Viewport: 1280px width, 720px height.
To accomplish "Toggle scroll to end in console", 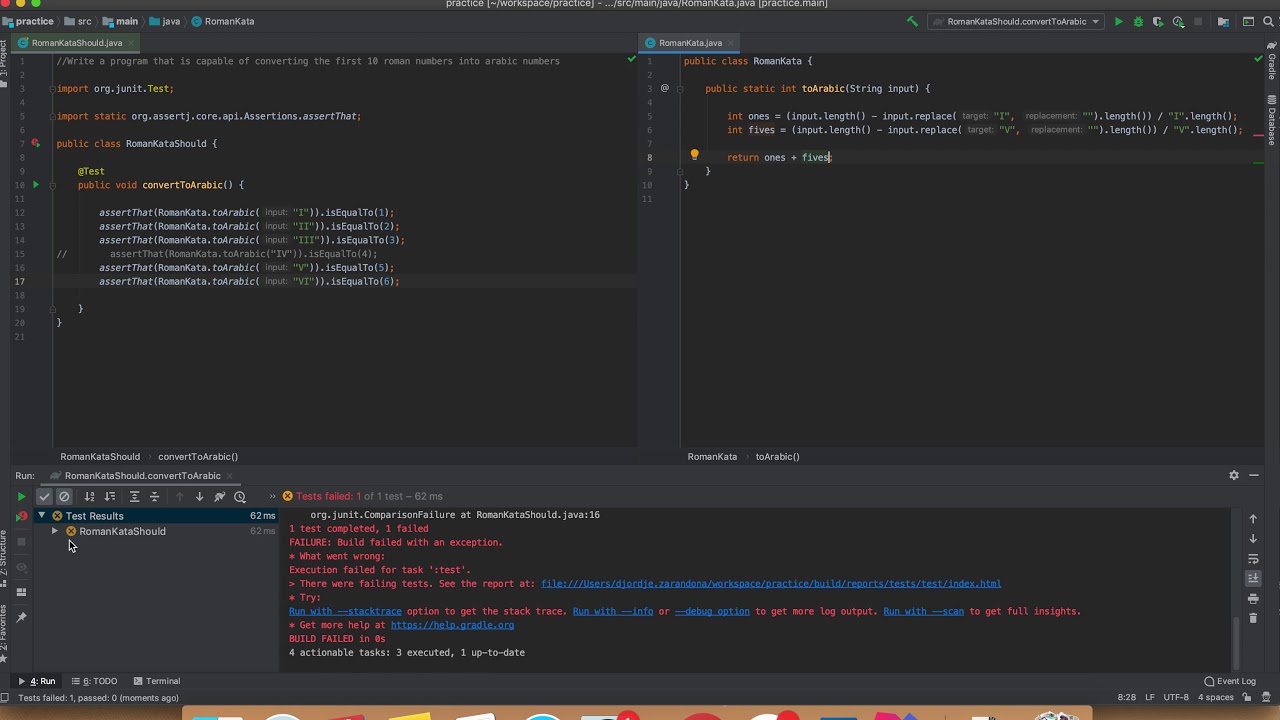I will (1253, 578).
